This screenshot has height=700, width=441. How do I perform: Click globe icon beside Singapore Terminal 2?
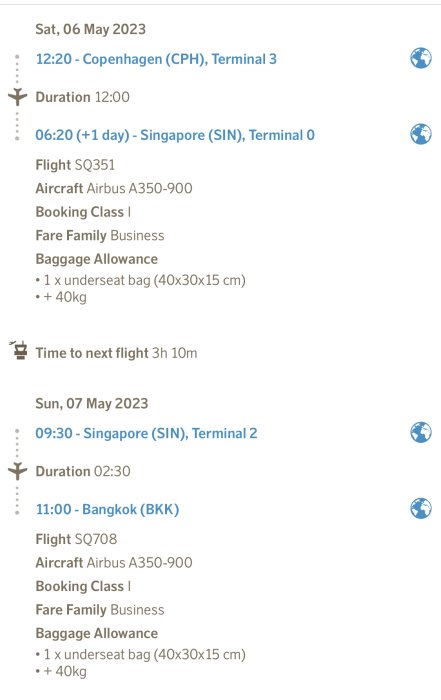tap(420, 433)
